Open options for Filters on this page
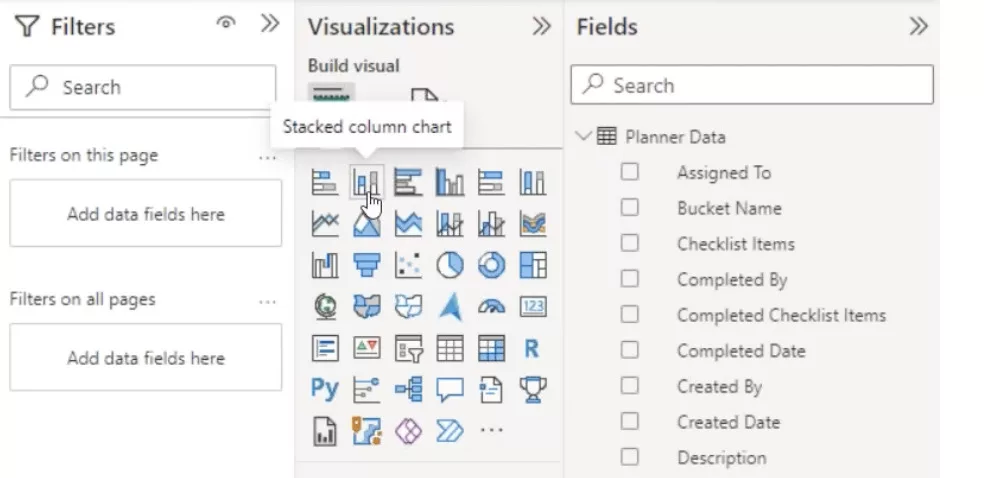 point(267,157)
